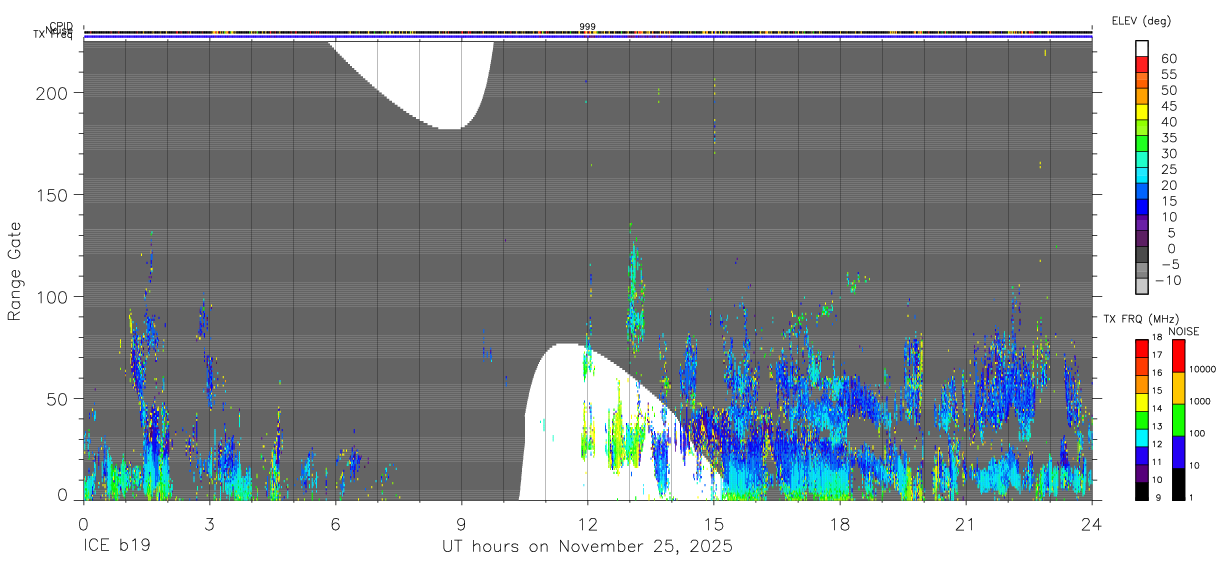This screenshot has width=1228, height=567.
Task: Click the 1000 label on NOISE legend
Action: pos(1200,401)
